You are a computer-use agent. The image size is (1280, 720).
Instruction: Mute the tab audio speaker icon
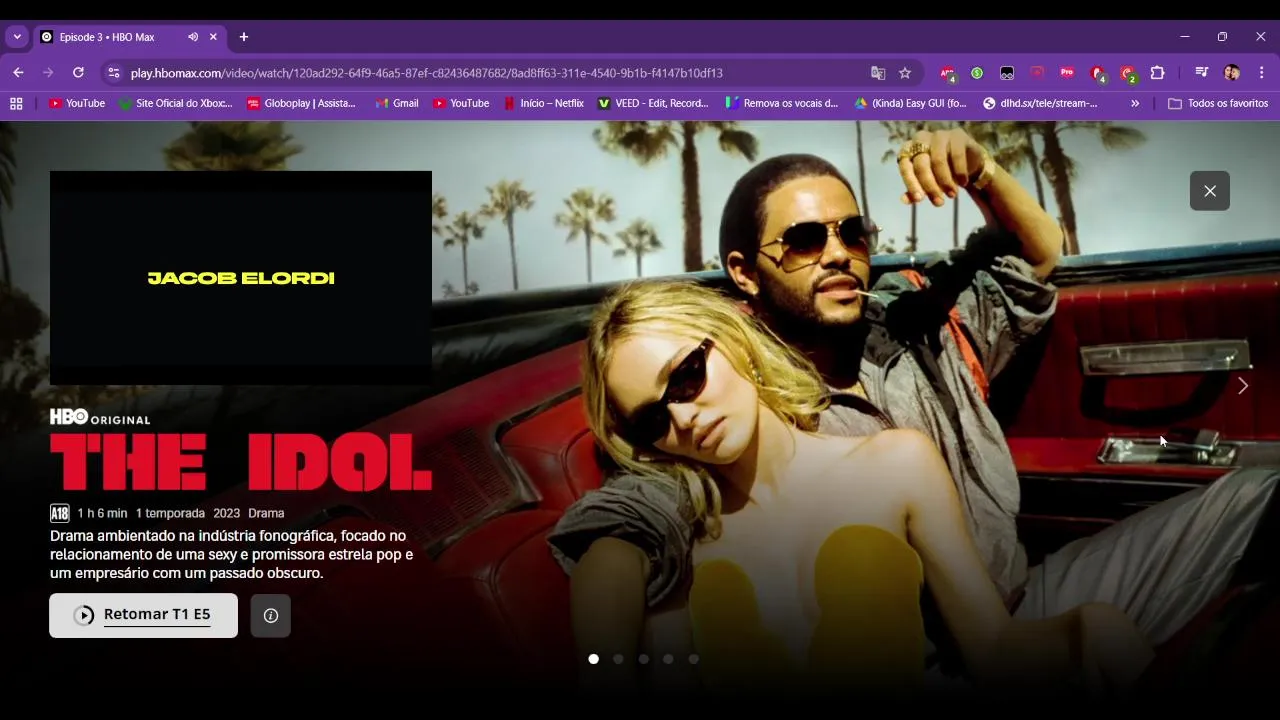click(x=192, y=37)
